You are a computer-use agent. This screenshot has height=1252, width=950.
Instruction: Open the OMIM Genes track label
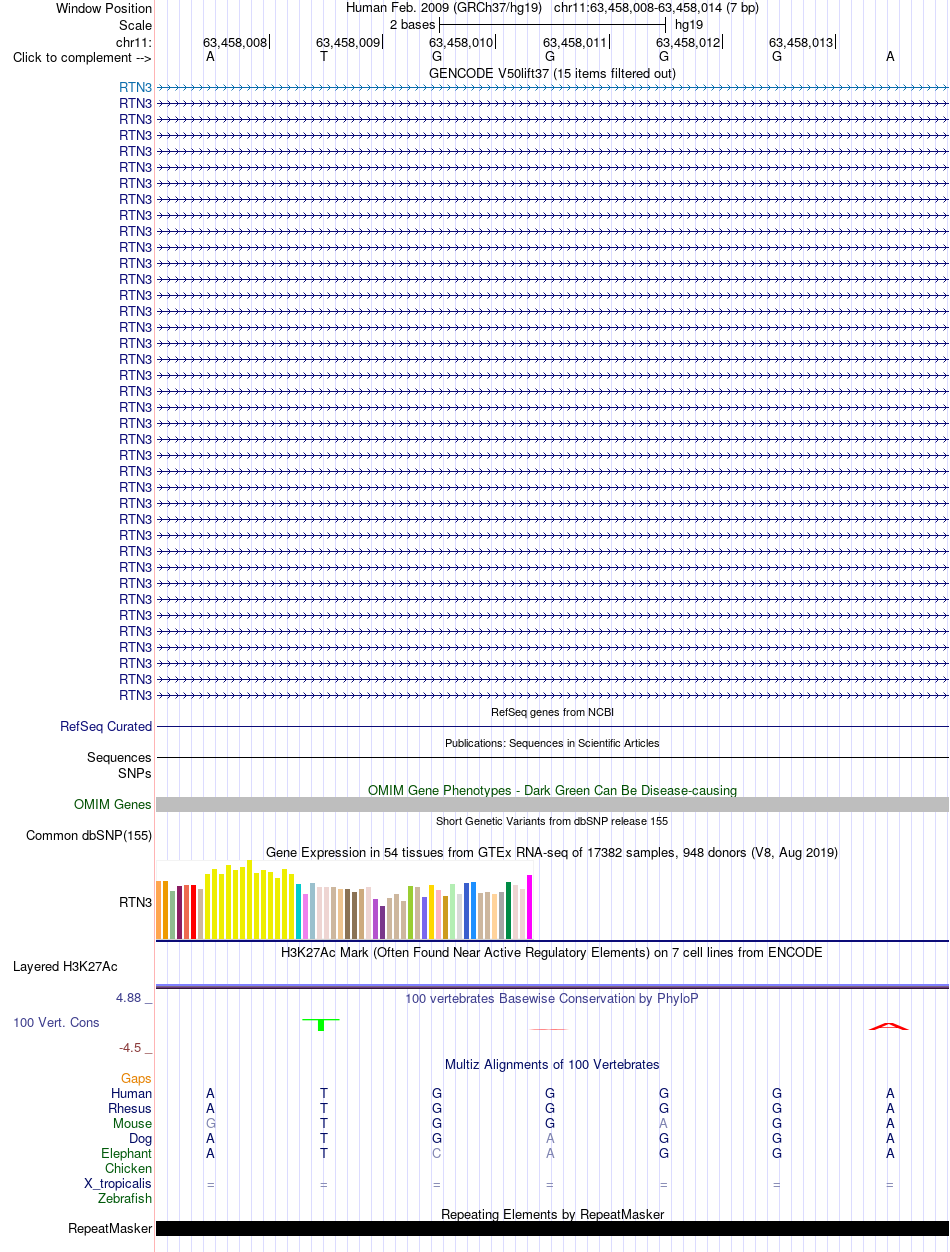pos(113,804)
